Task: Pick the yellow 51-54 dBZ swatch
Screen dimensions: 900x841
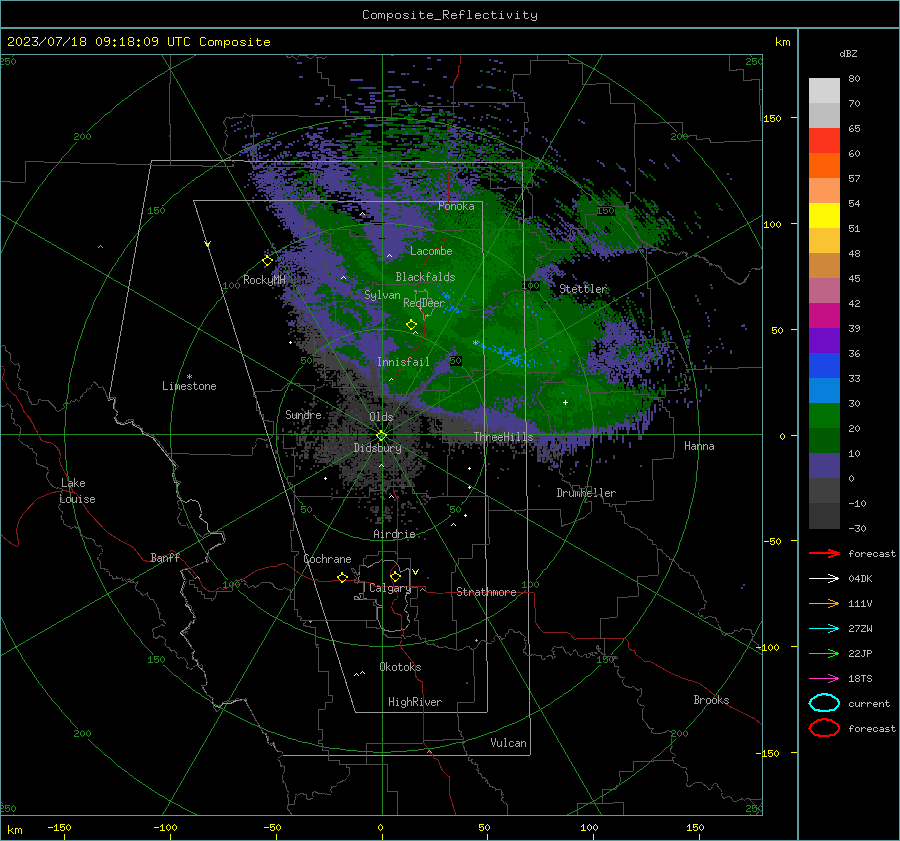Action: tap(824, 215)
